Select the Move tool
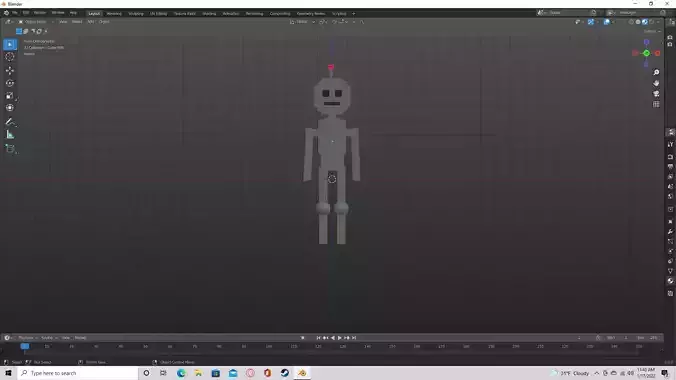676x380 pixels. point(10,70)
